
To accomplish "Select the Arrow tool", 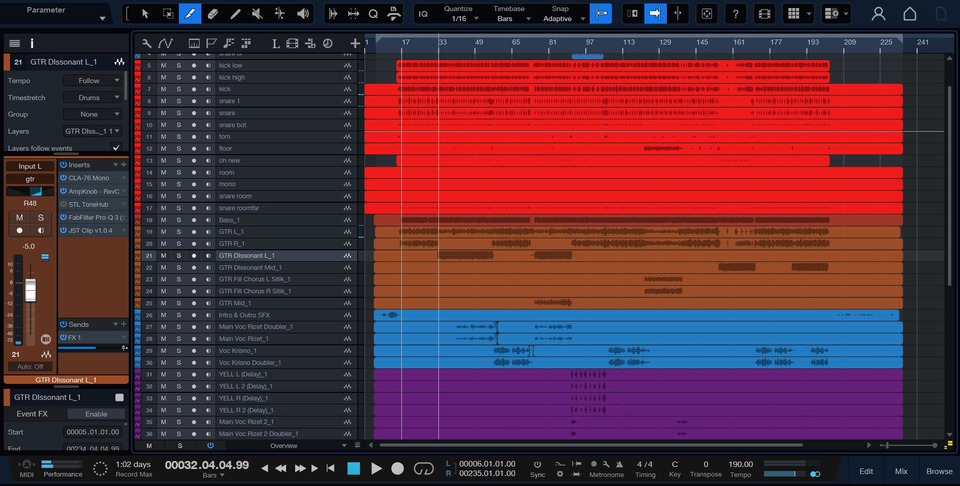I will click(x=145, y=13).
